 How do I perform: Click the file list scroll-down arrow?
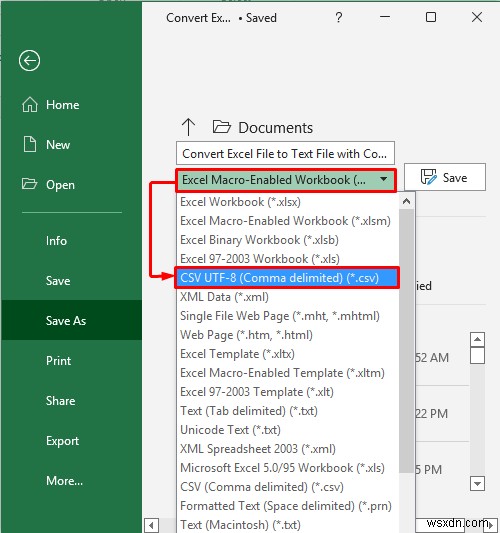[477, 483]
